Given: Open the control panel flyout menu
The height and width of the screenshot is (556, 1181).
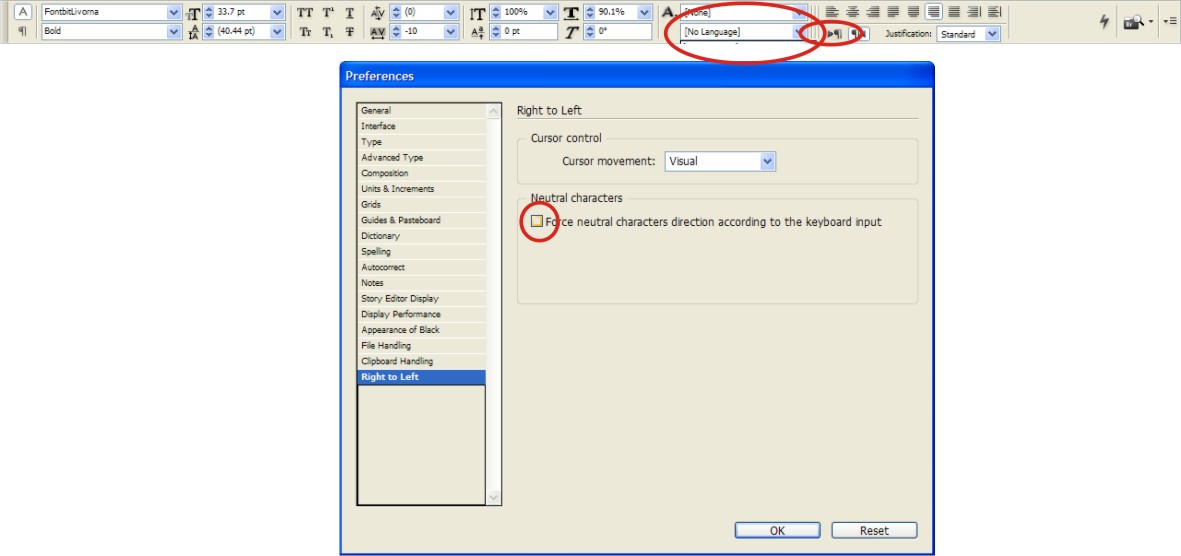Looking at the screenshot, I should click(x=1170, y=23).
